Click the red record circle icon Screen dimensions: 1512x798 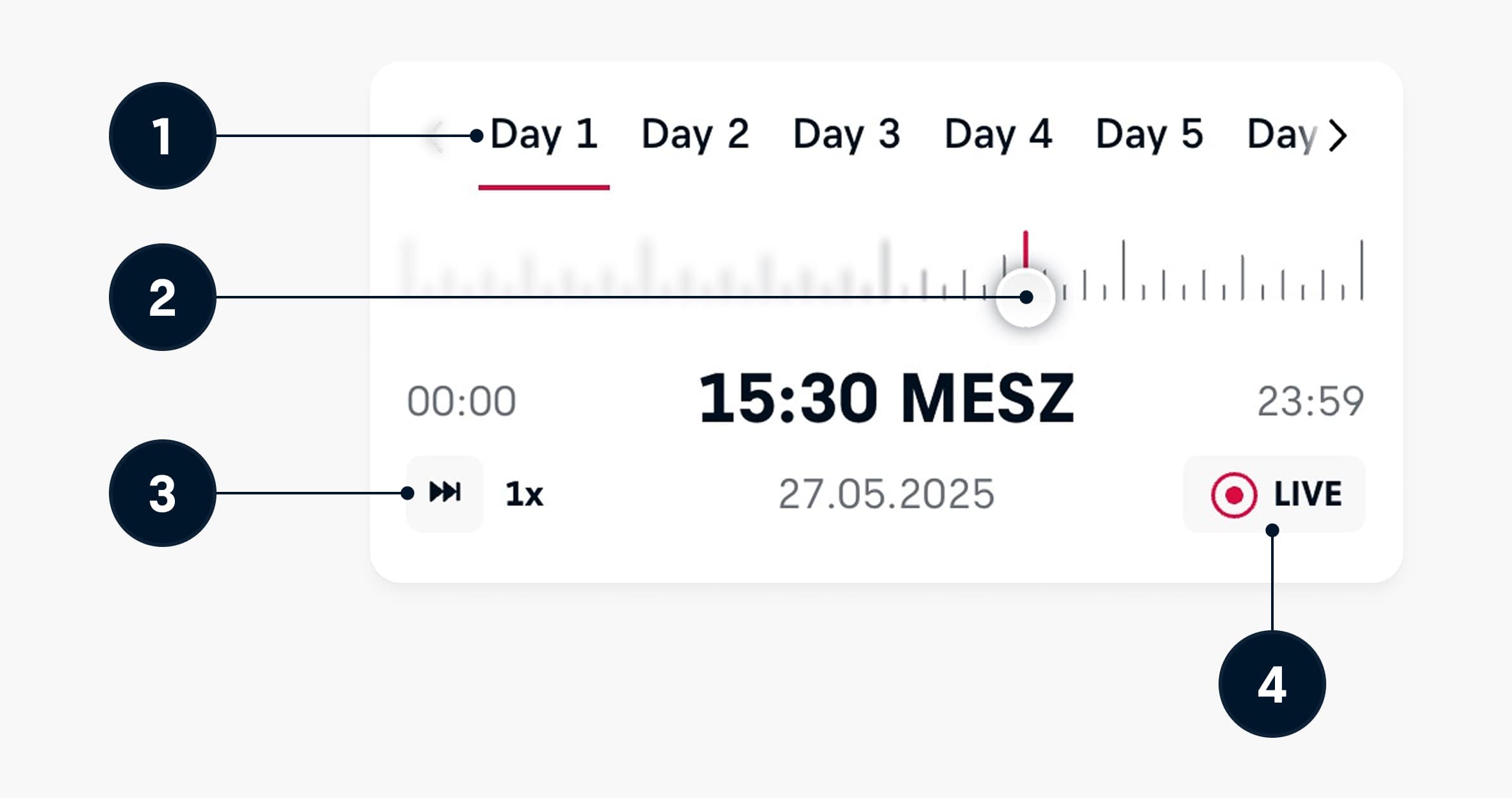(x=1233, y=494)
